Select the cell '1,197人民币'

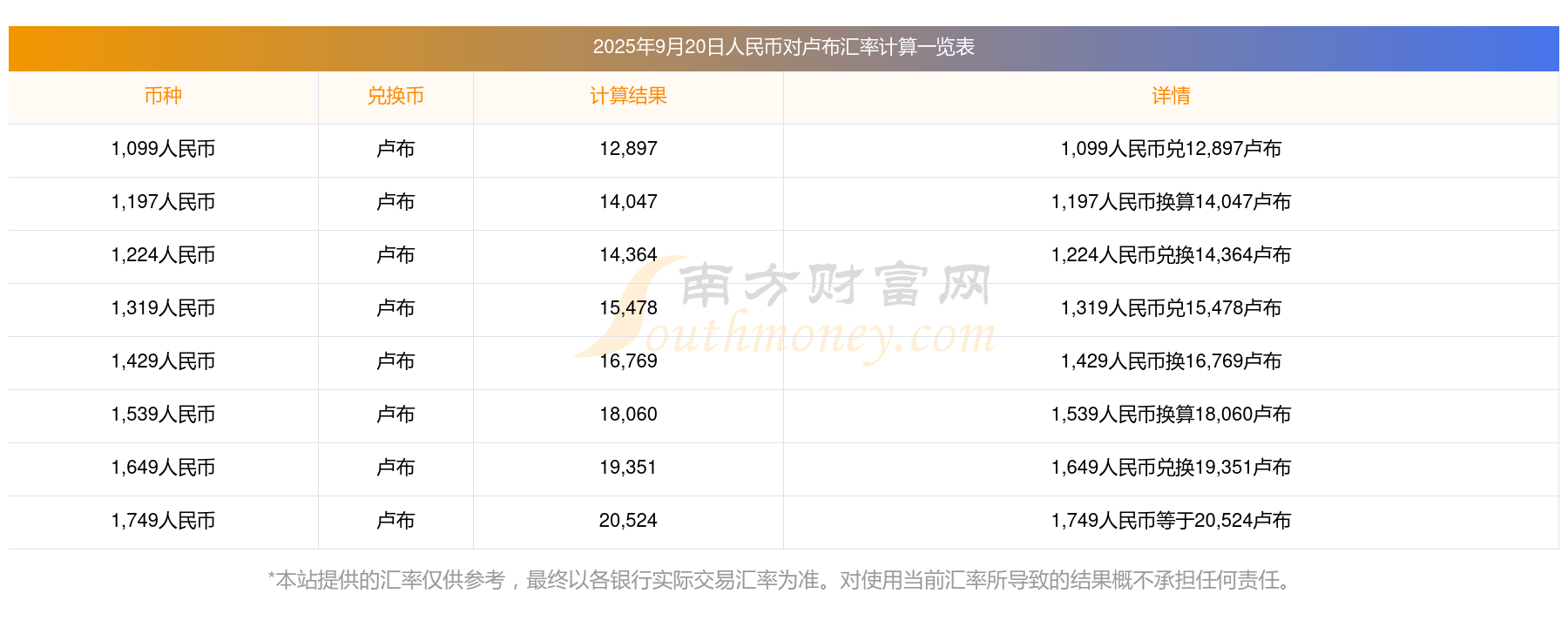[163, 202]
